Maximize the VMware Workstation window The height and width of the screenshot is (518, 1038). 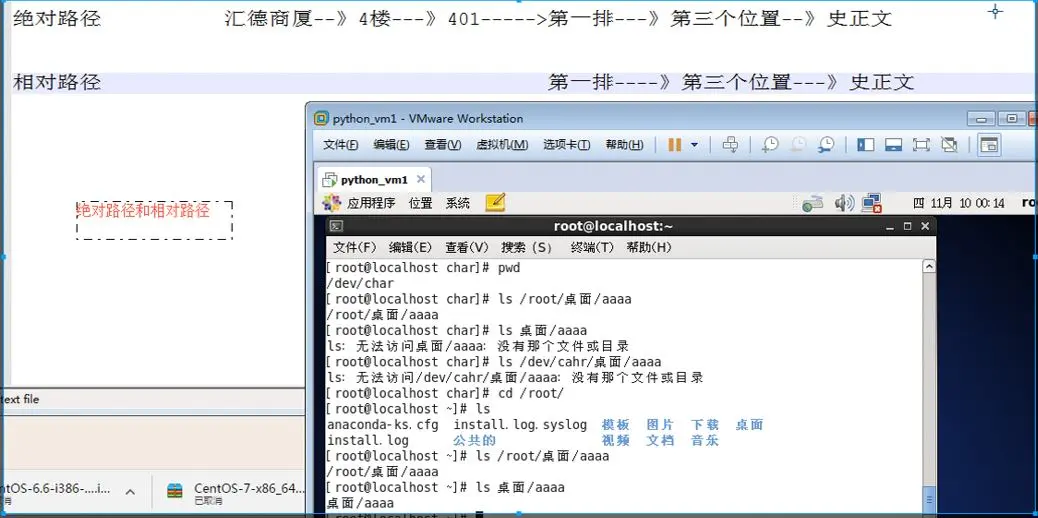[1012, 119]
